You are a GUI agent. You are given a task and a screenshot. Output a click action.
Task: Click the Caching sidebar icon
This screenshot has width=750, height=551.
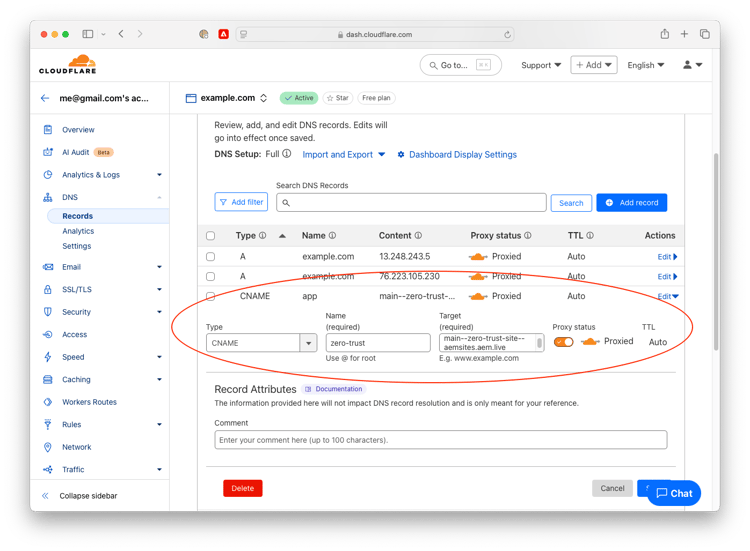pyautogui.click(x=48, y=379)
